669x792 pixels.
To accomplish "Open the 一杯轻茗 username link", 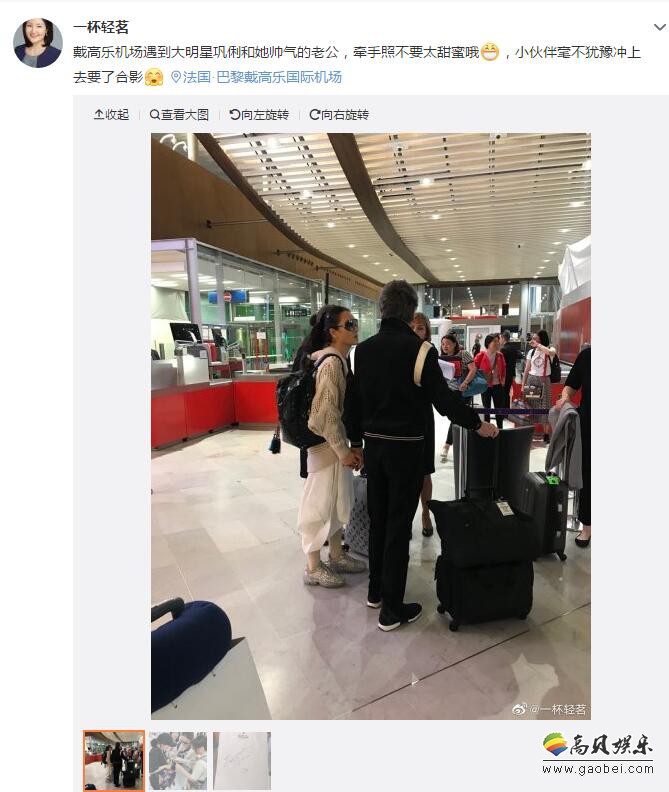I will click(101, 27).
